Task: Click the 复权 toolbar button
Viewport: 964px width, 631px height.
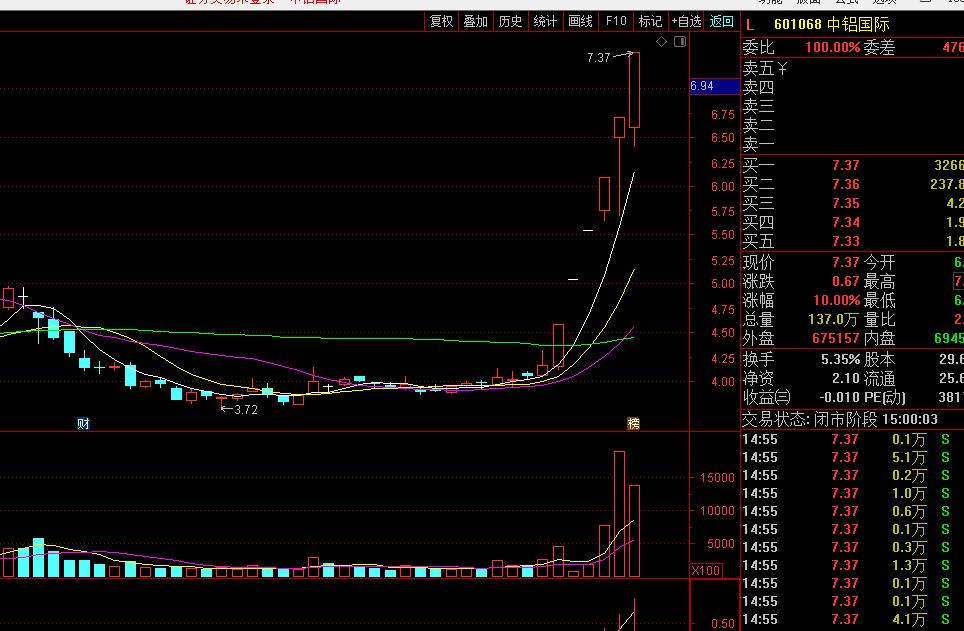Action: pos(441,22)
